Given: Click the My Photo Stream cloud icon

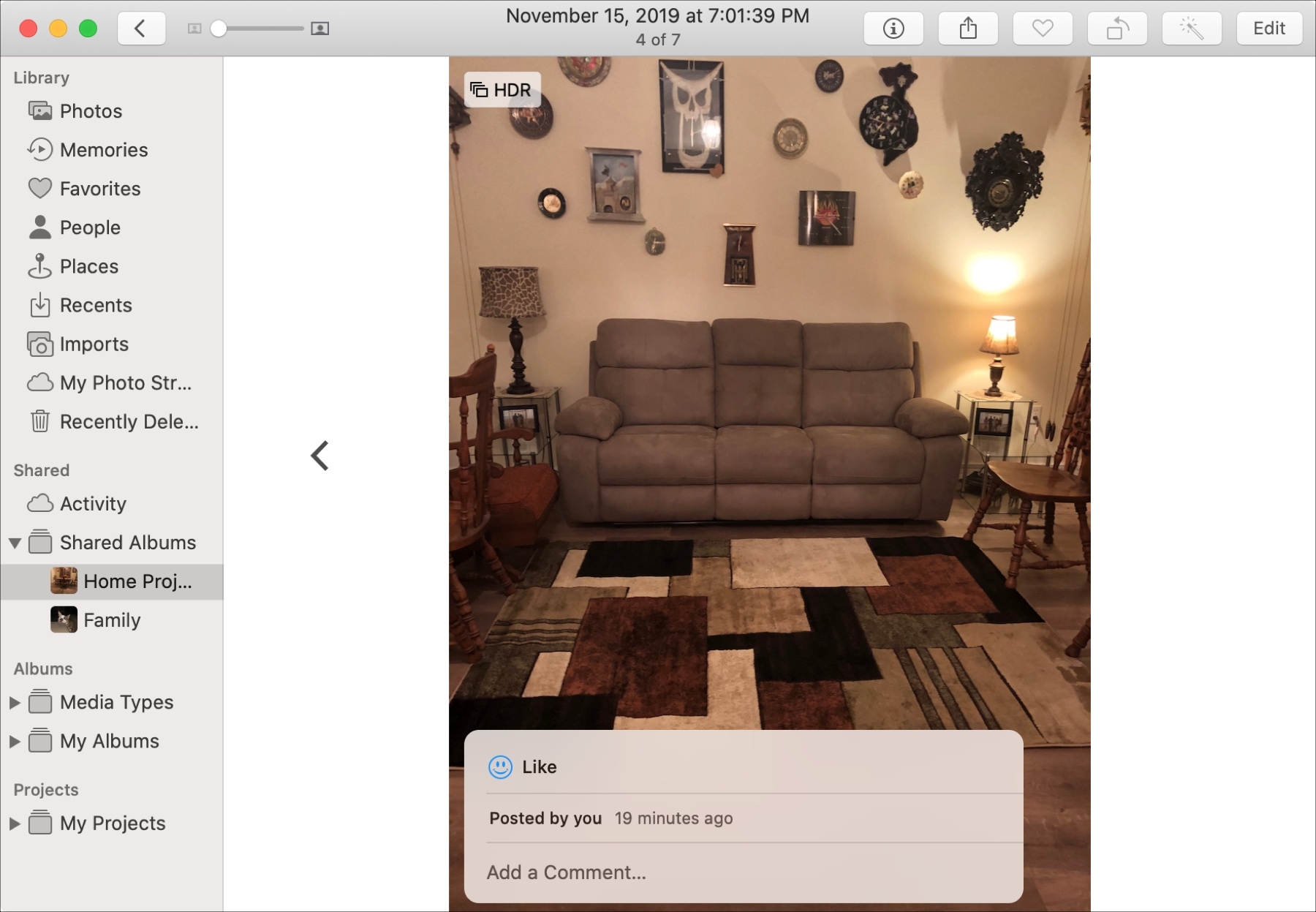Looking at the screenshot, I should coord(40,382).
